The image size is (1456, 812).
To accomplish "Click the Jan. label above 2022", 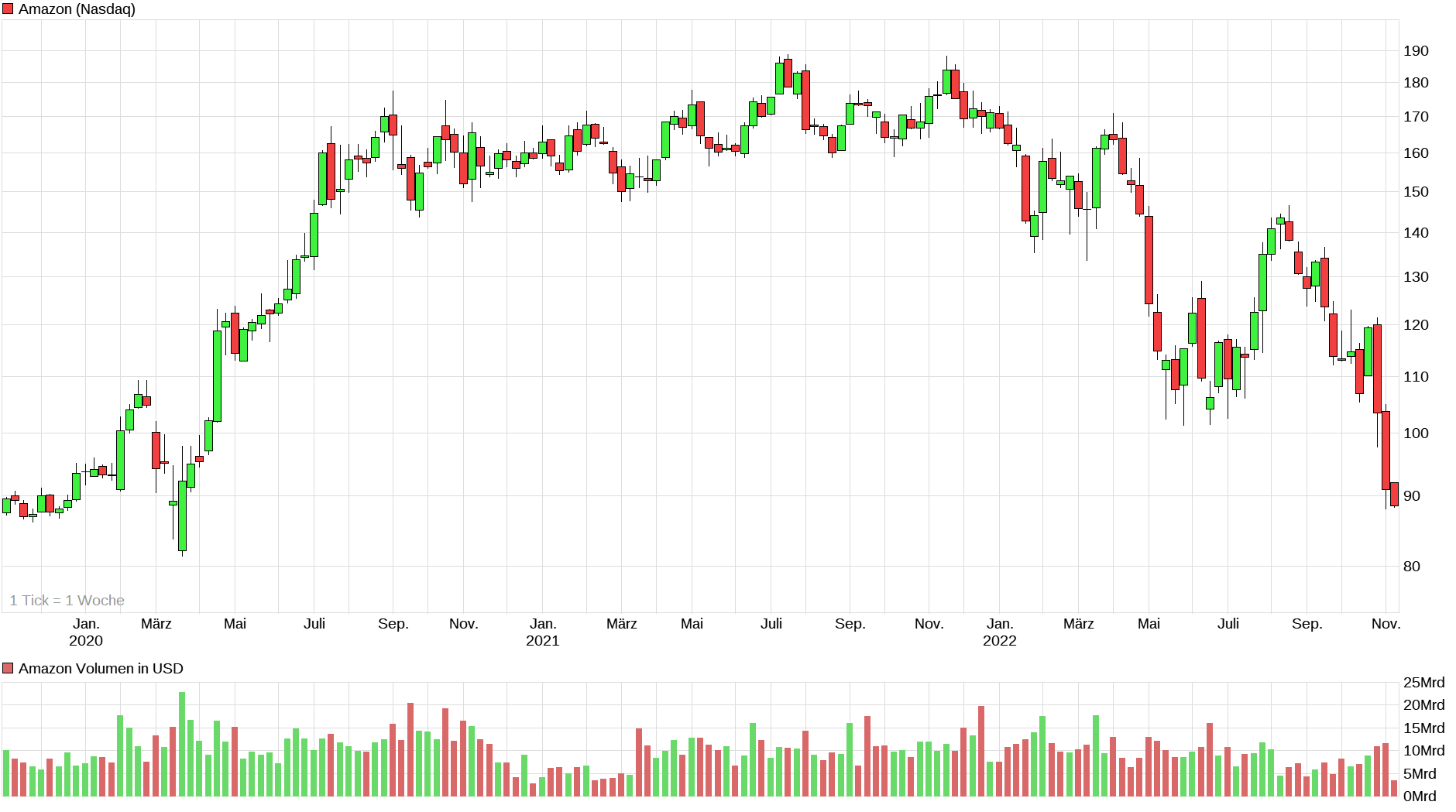I will pos(1000,624).
